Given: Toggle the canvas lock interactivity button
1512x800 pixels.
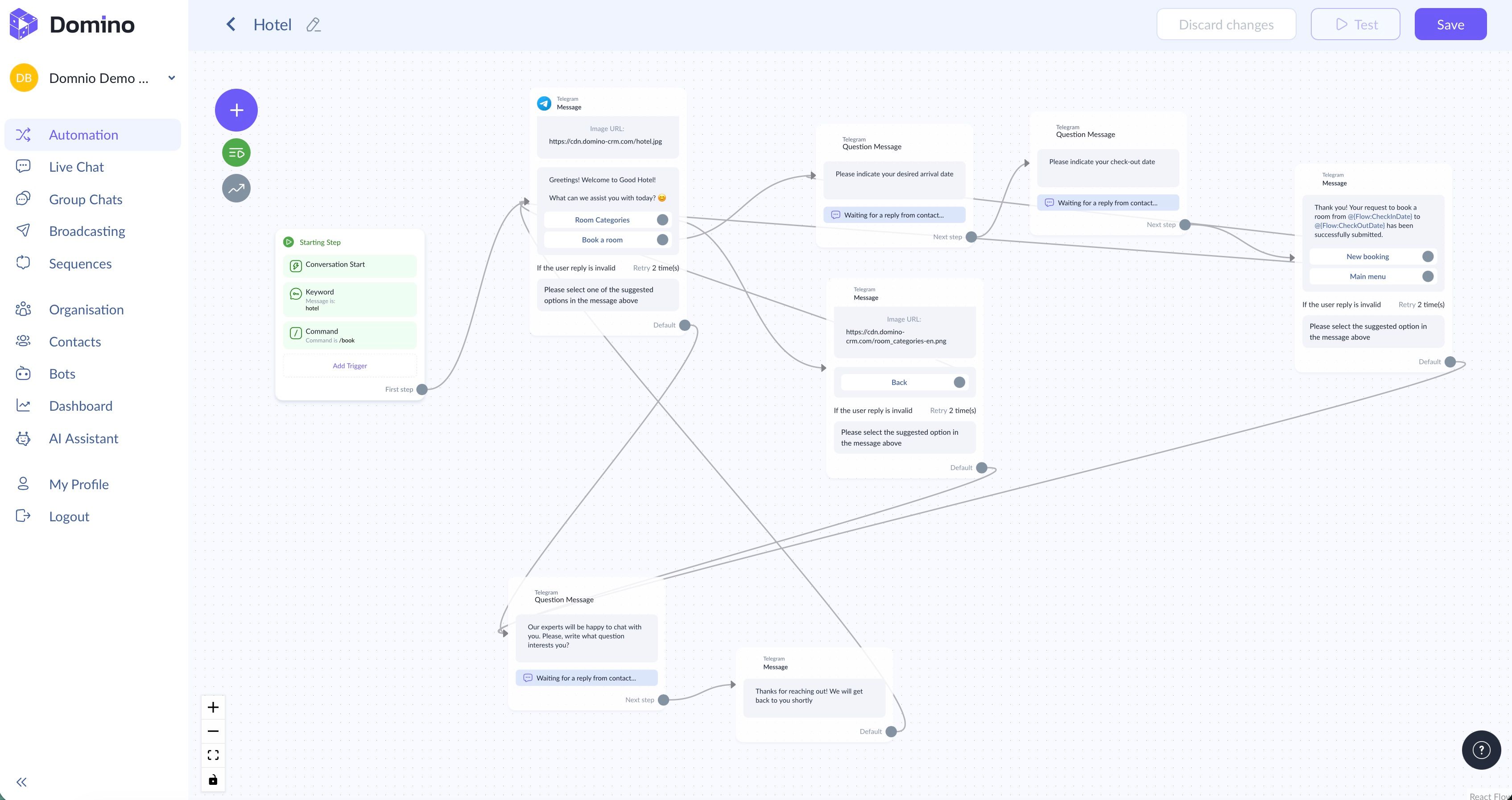Looking at the screenshot, I should [x=213, y=779].
